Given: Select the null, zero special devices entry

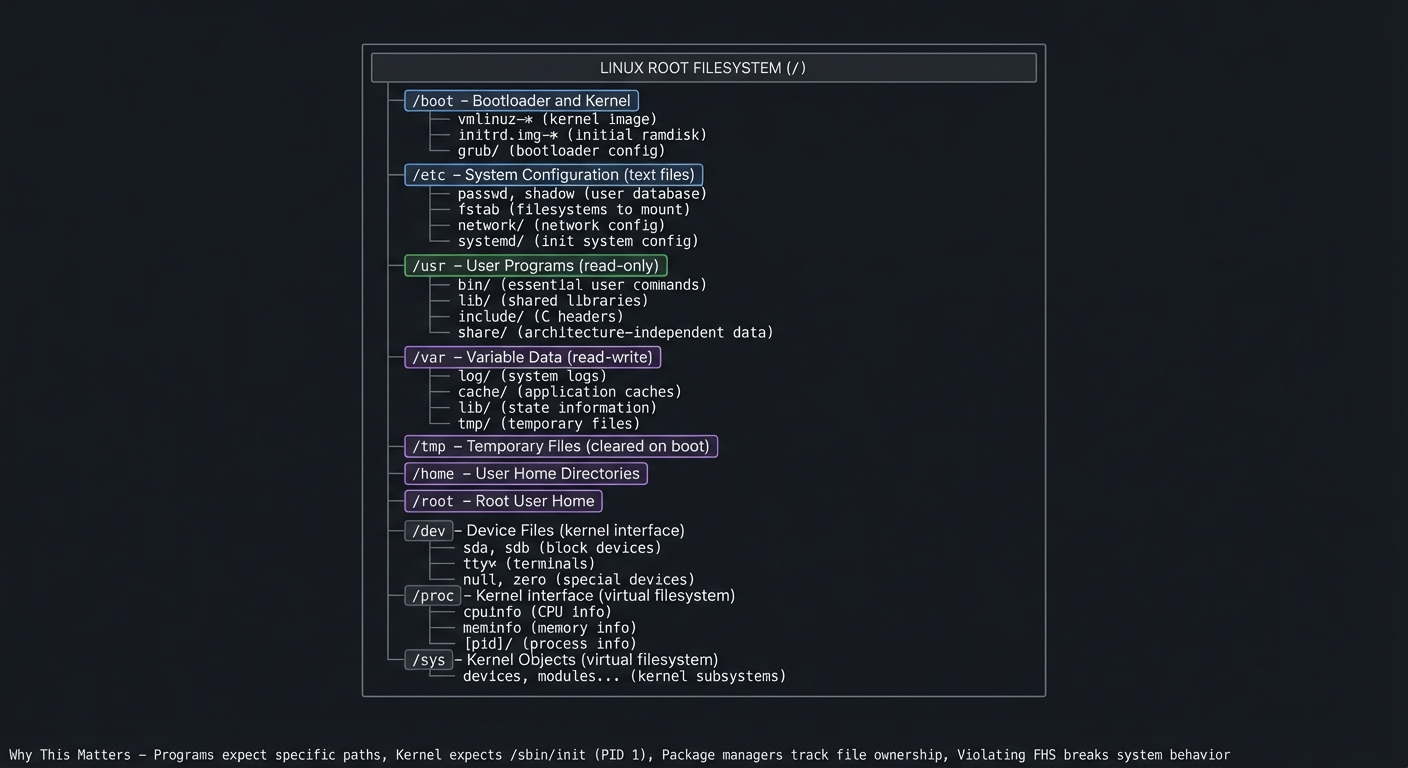Looking at the screenshot, I should [x=578, y=579].
